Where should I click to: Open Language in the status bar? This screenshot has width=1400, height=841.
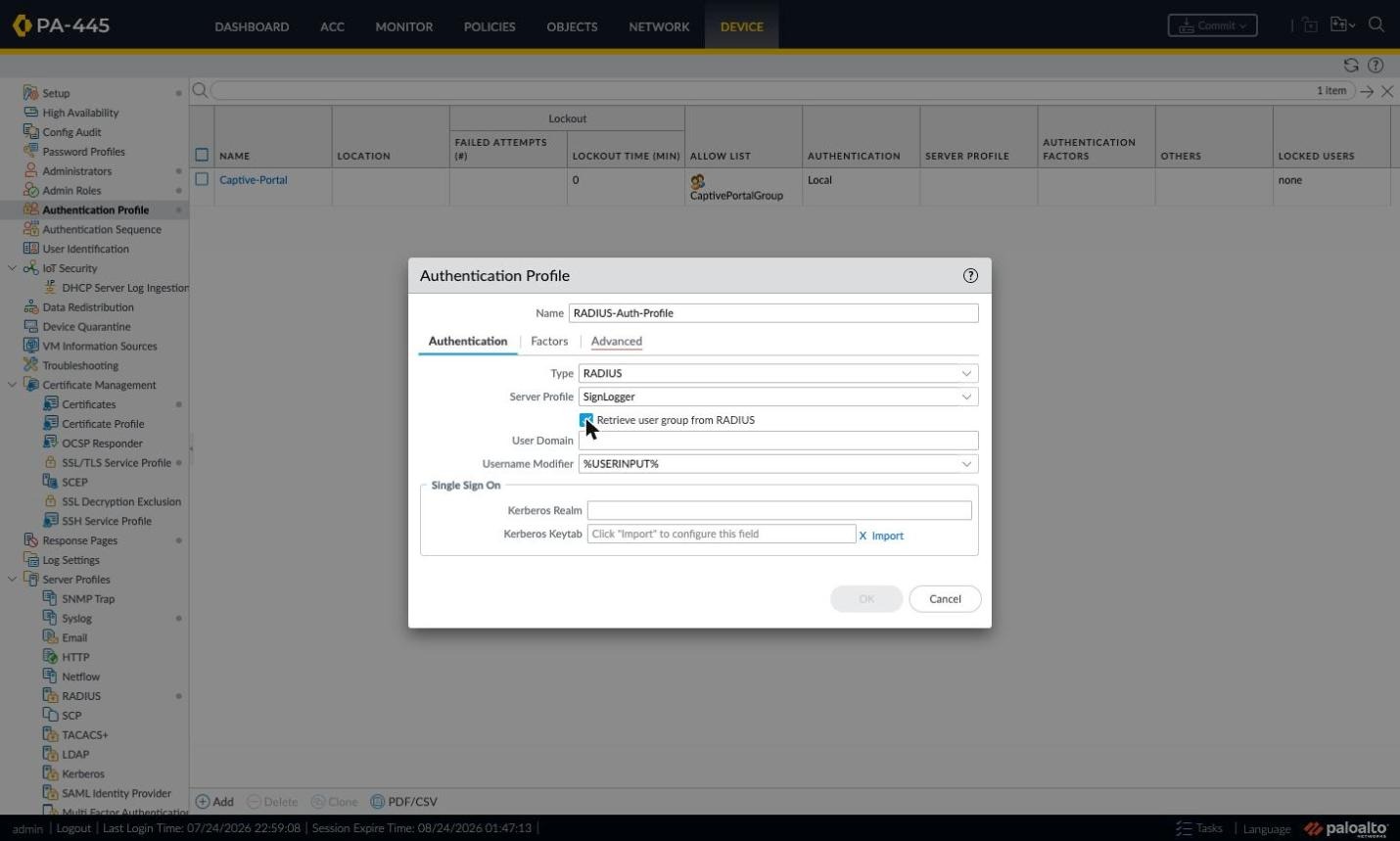click(1267, 829)
